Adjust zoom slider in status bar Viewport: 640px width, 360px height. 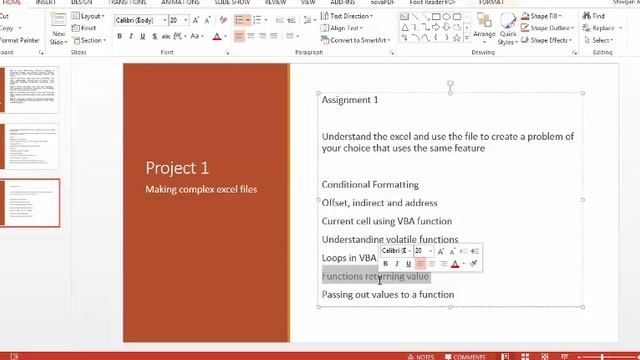602,357
